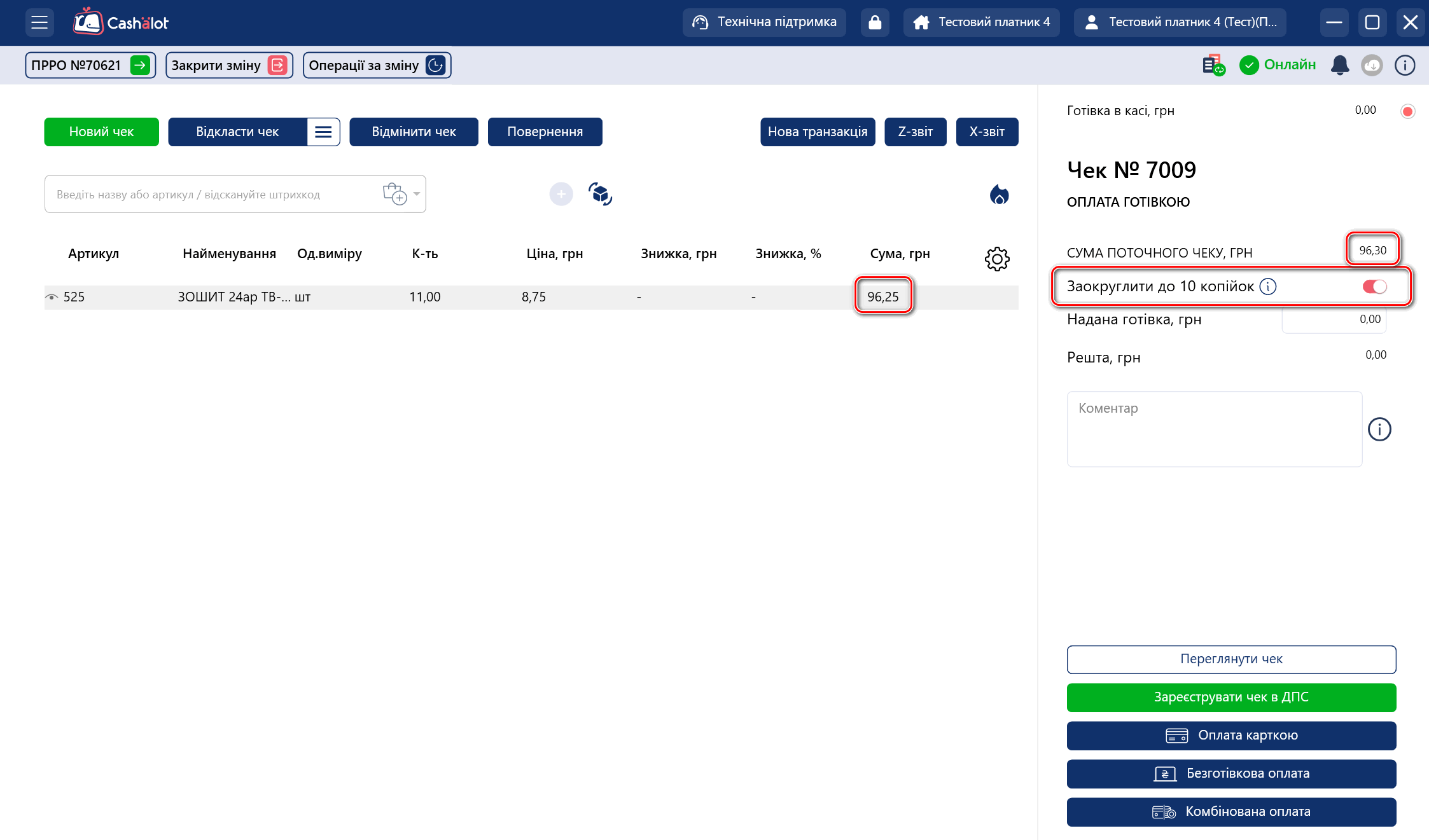The width and height of the screenshot is (1429, 840).
Task: Click cloud download status icon
Action: (1372, 65)
